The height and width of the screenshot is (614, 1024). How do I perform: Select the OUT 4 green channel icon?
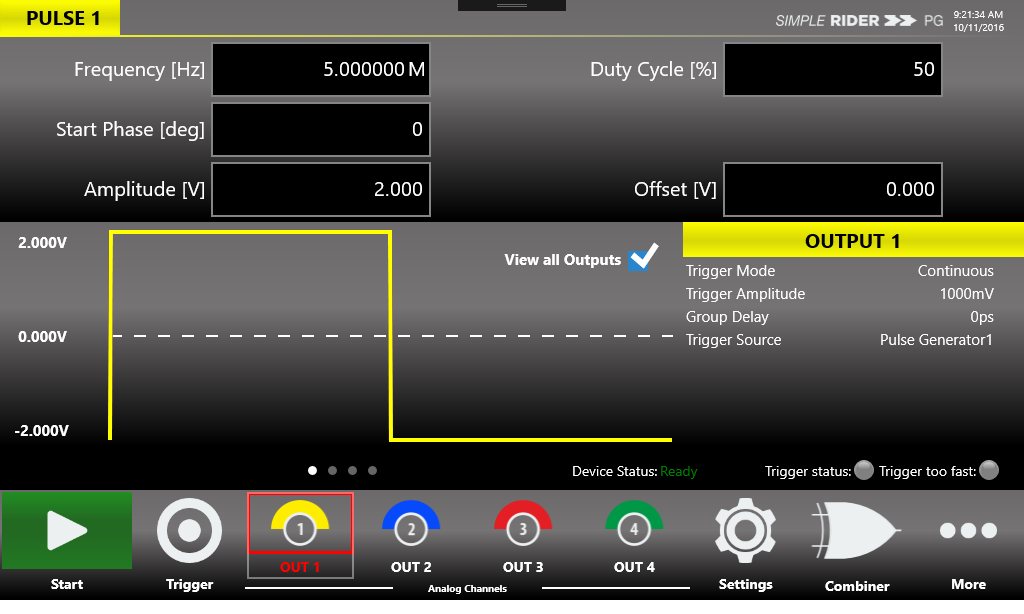point(633,525)
